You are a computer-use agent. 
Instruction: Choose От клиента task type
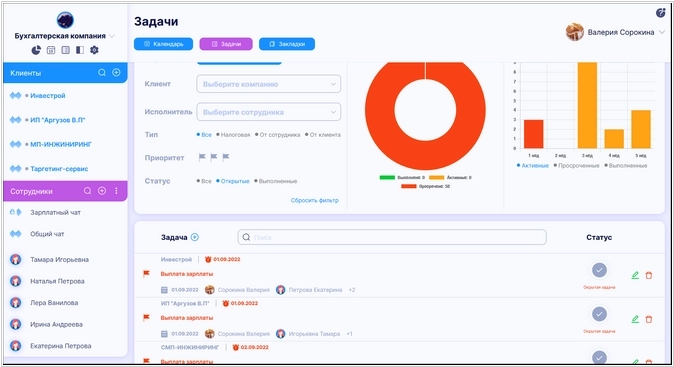coord(323,135)
